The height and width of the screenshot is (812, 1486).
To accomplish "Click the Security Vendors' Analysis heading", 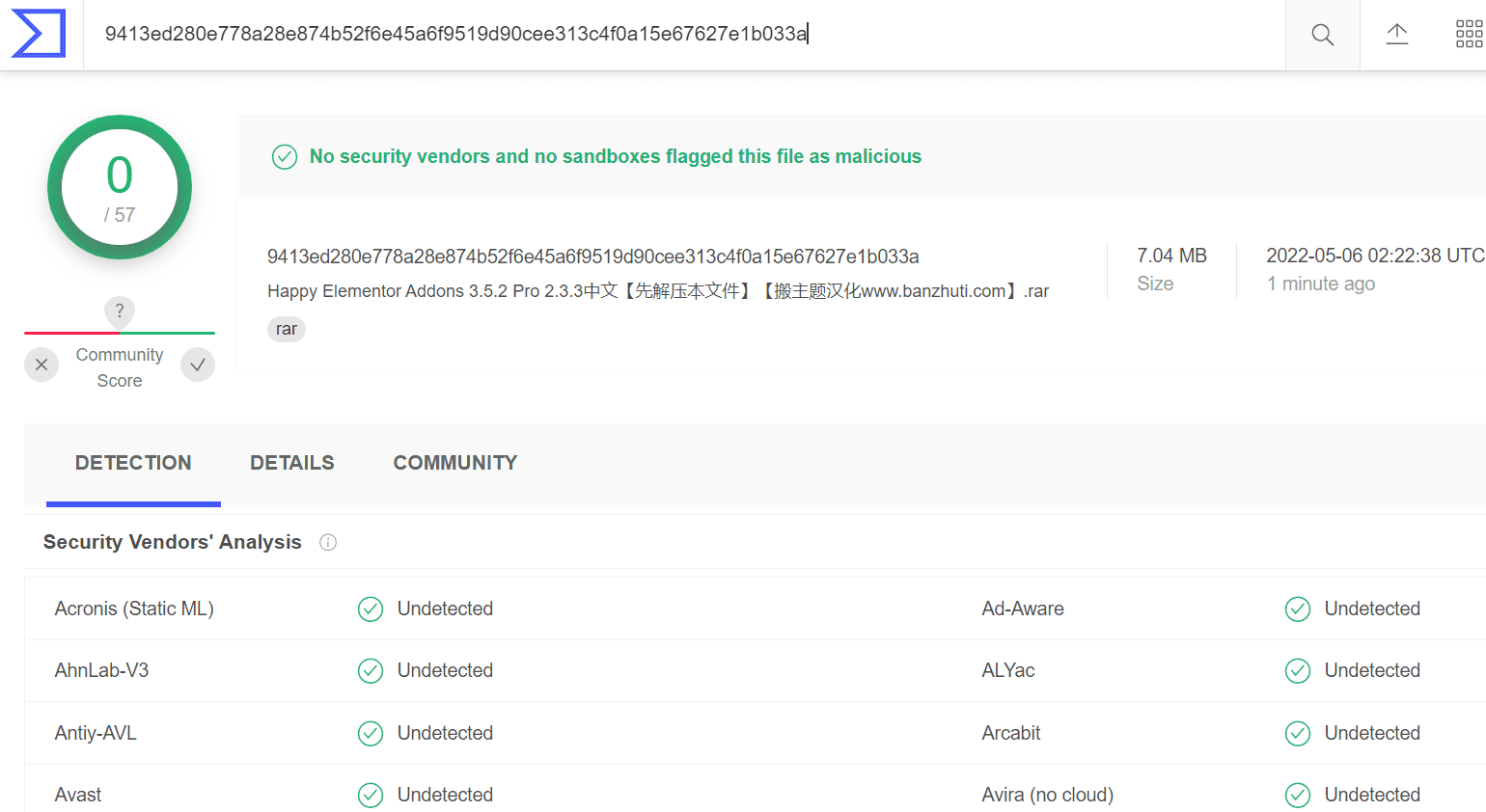I will (x=173, y=542).
